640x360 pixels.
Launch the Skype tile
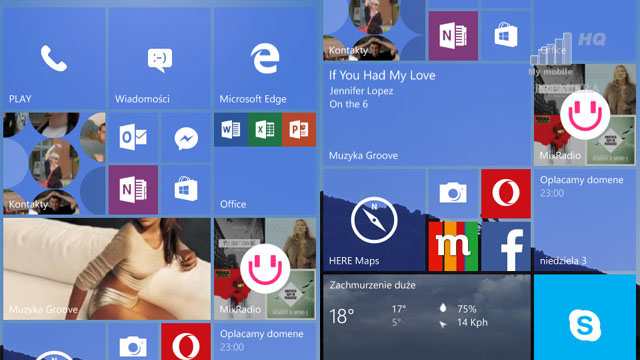585,317
